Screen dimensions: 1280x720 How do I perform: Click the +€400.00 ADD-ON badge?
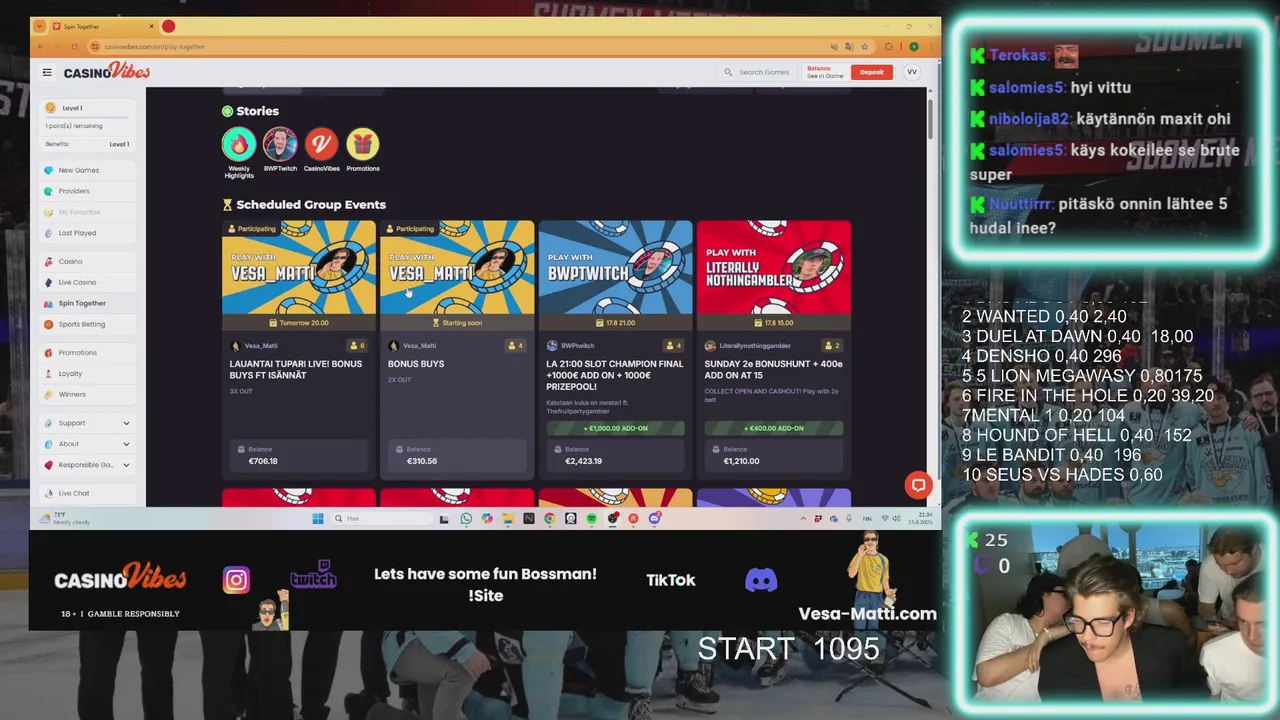pos(774,428)
